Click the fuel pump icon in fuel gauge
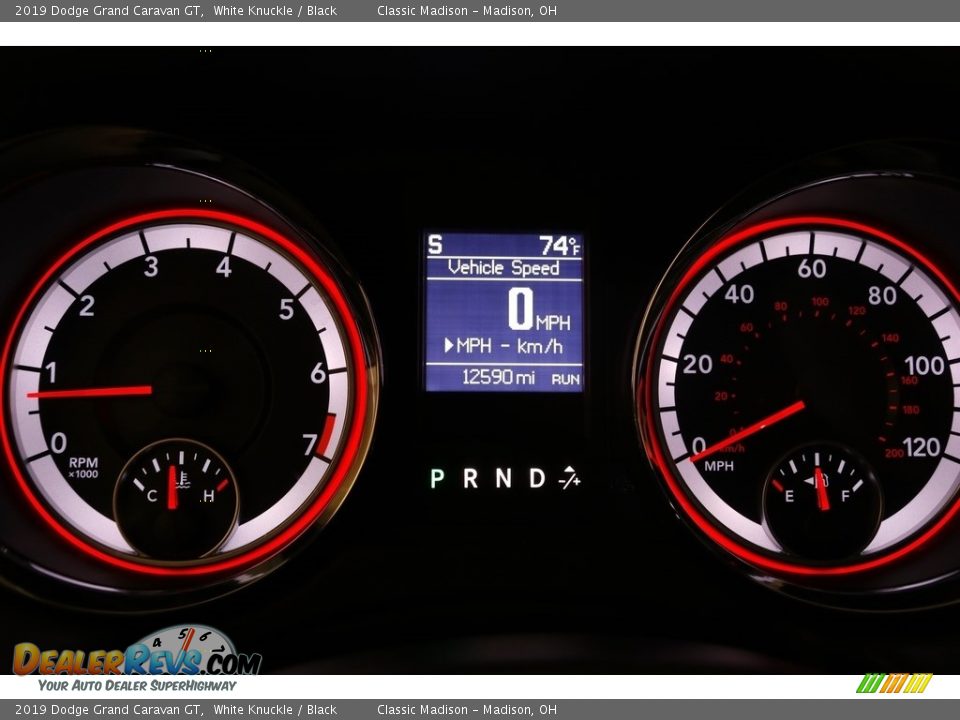The width and height of the screenshot is (960, 720). click(823, 479)
